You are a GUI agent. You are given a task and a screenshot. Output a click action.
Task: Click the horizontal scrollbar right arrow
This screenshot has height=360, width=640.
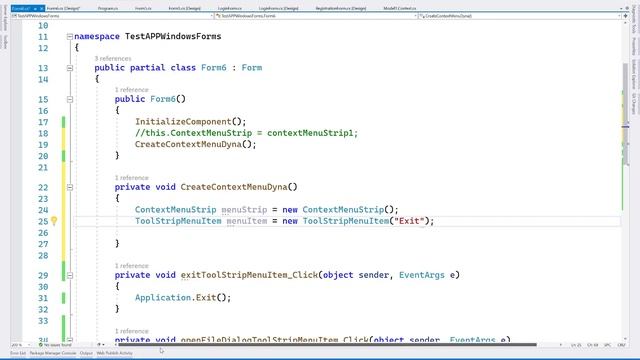[560, 345]
